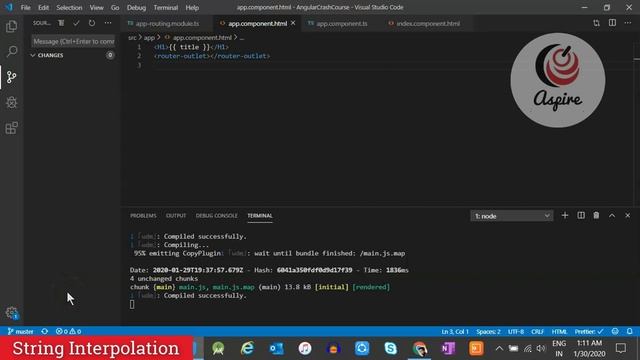Split the editor to the right
640x360 pixels.
612,23
